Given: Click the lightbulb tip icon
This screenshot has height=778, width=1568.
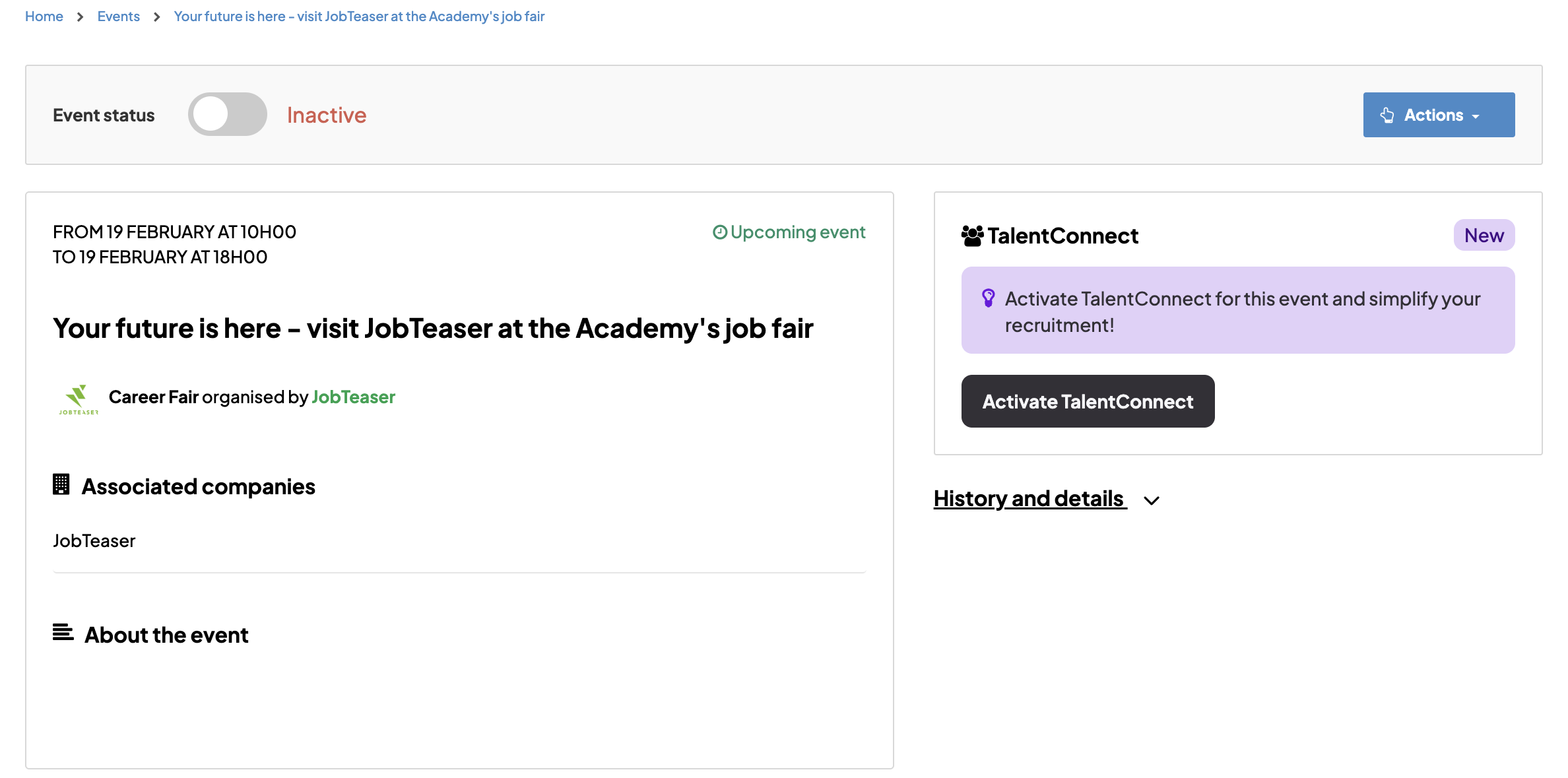Looking at the screenshot, I should 988,298.
